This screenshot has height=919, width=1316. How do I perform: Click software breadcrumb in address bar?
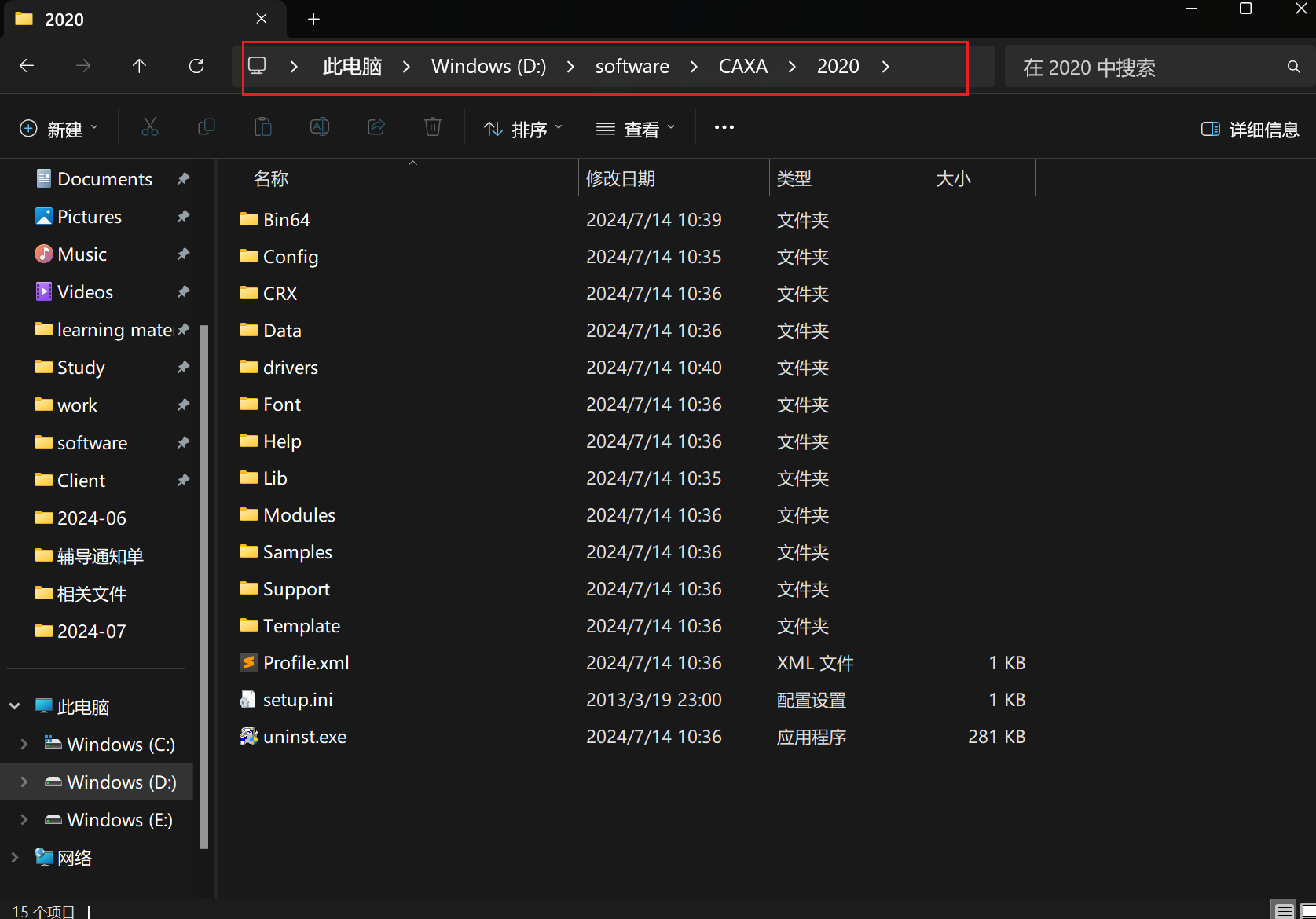(x=632, y=67)
